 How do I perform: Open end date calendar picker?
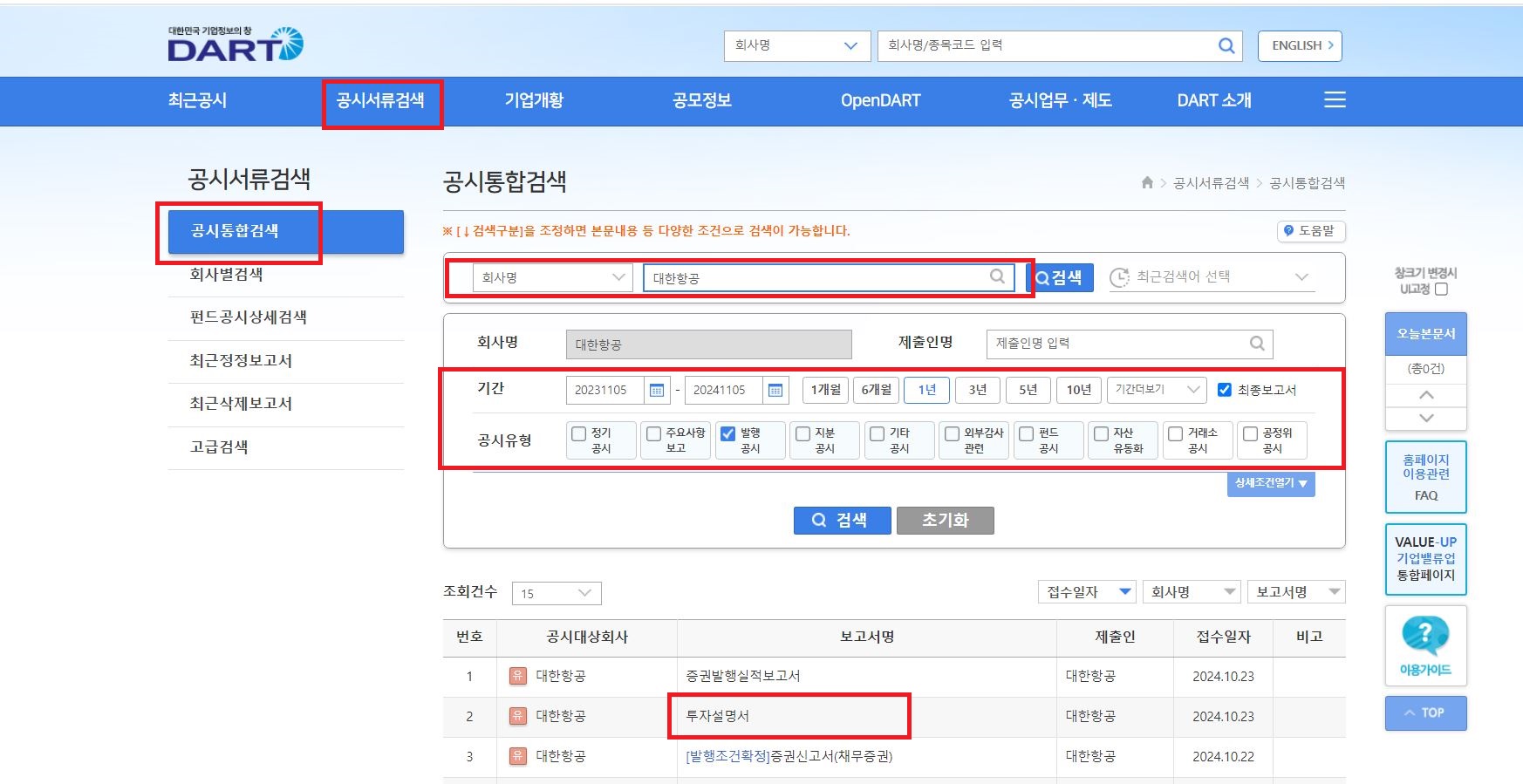775,390
